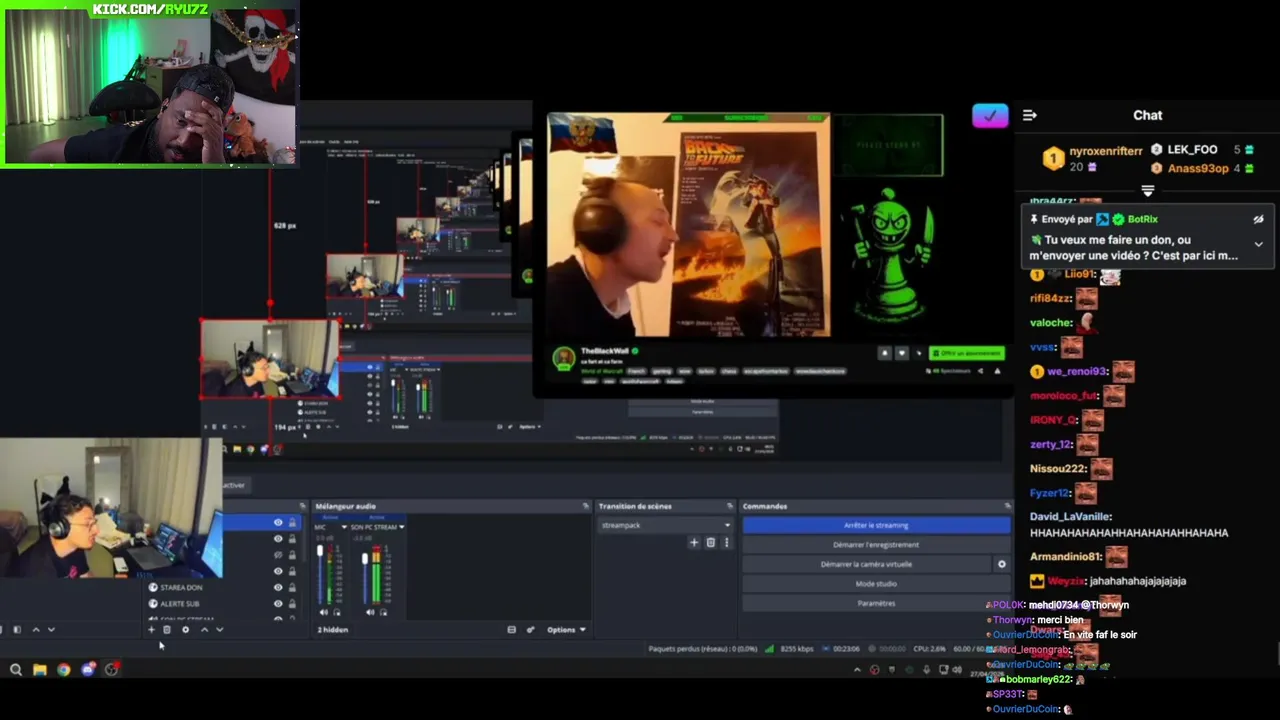1280x720 pixels.
Task: Open Discord from the taskbar
Action: point(87,669)
